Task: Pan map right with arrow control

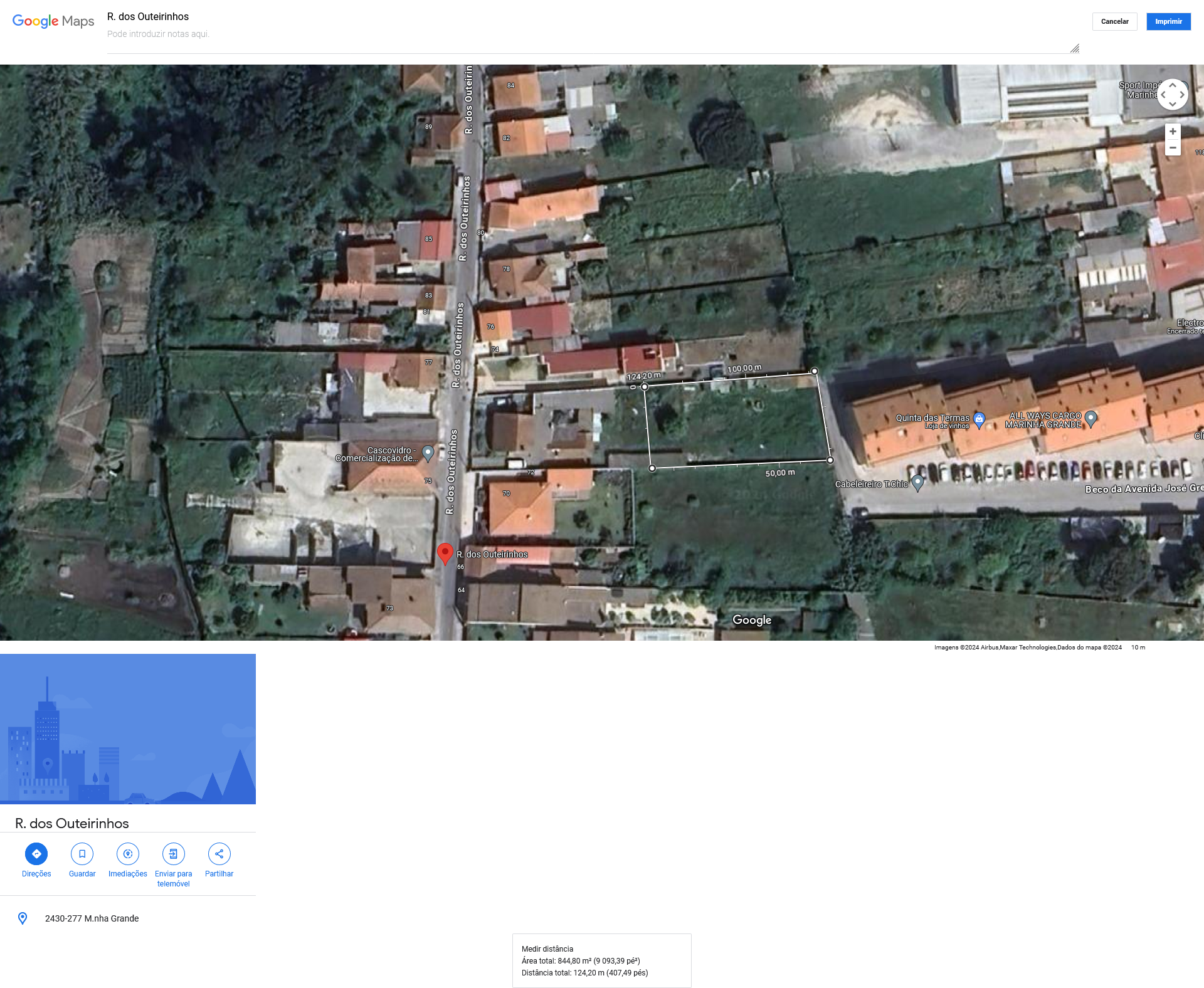Action: pos(1183,95)
